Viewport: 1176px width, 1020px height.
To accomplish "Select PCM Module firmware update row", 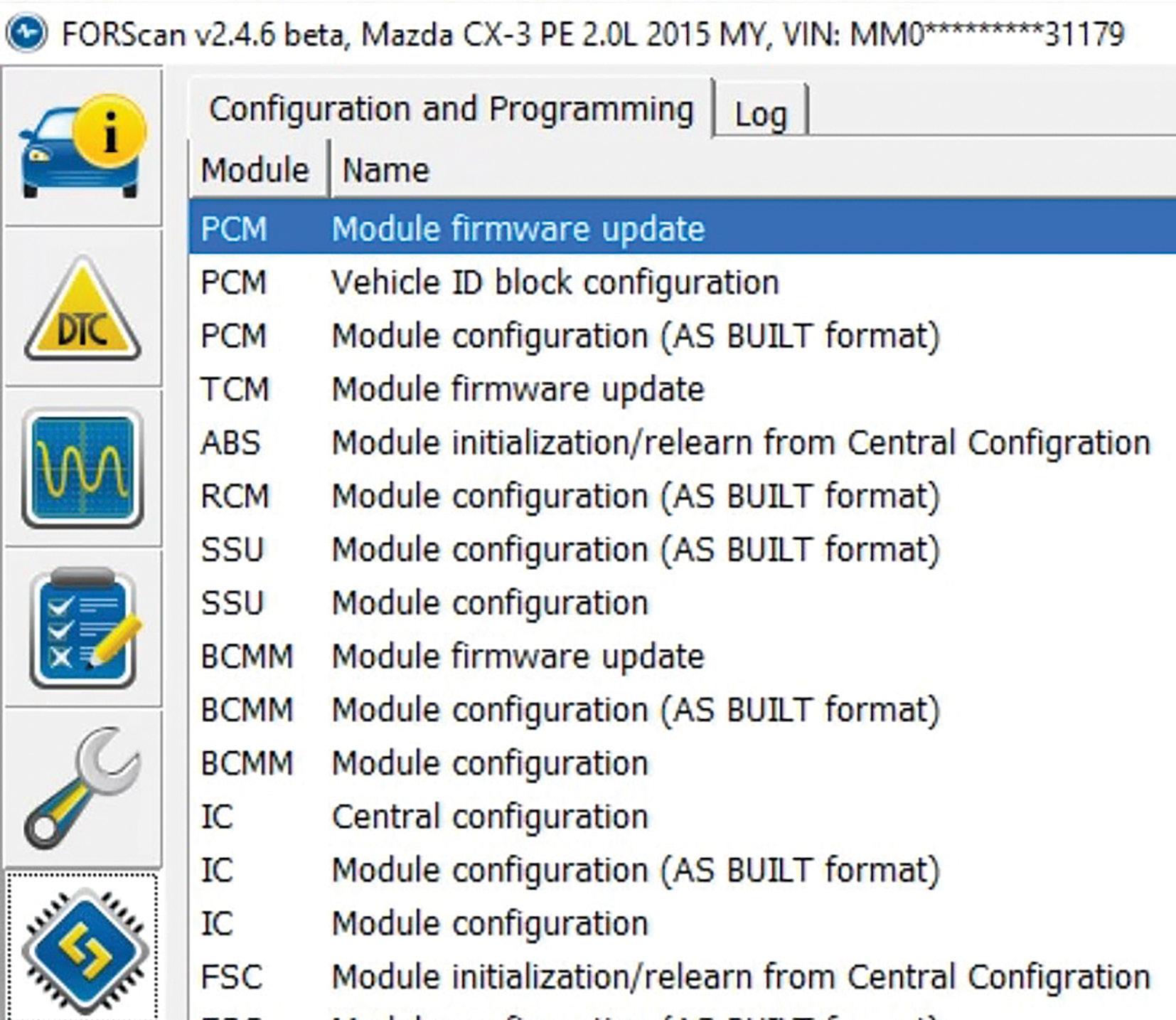I will [518, 229].
